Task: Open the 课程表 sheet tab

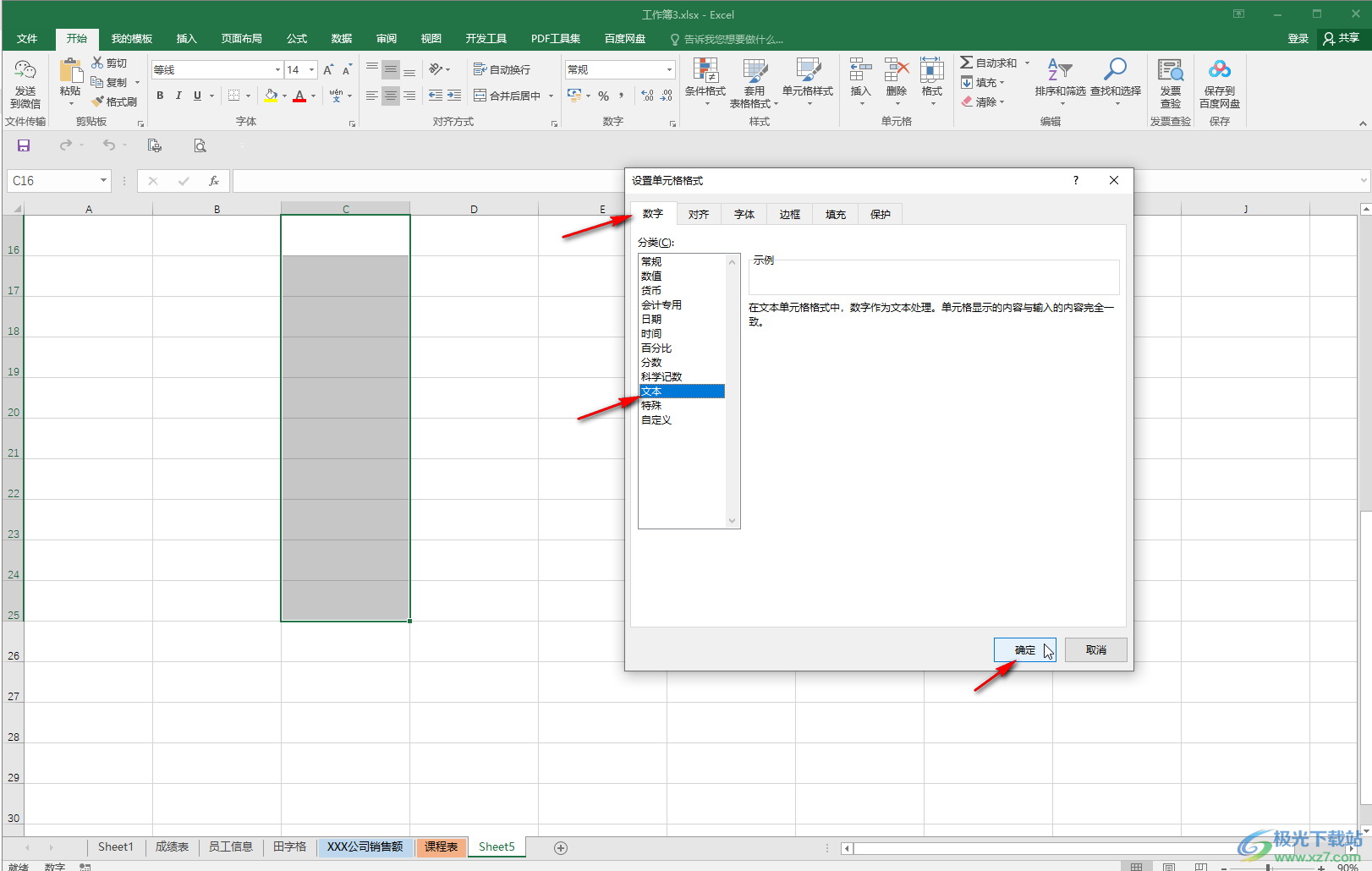Action: (441, 846)
